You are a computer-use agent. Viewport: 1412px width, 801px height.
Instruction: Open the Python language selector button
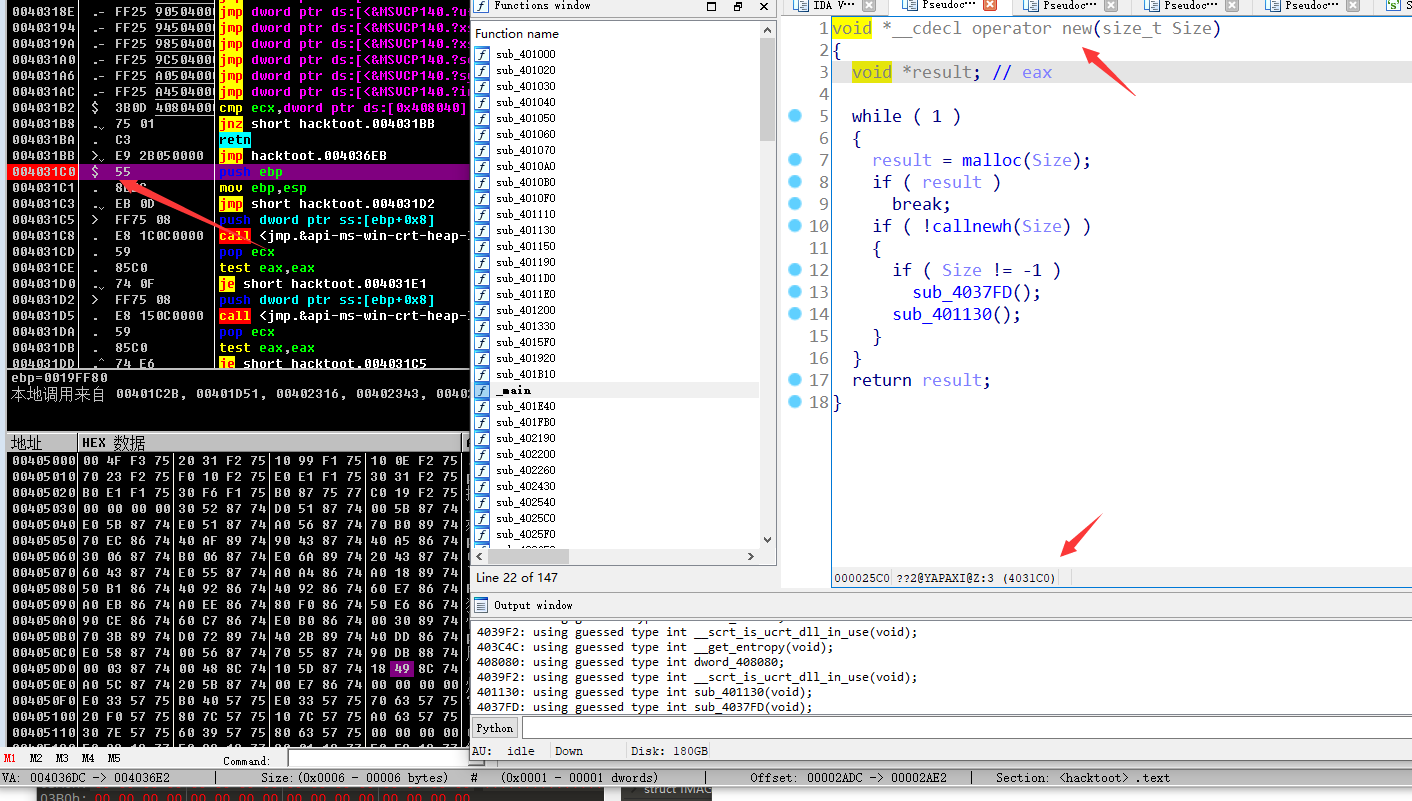495,728
